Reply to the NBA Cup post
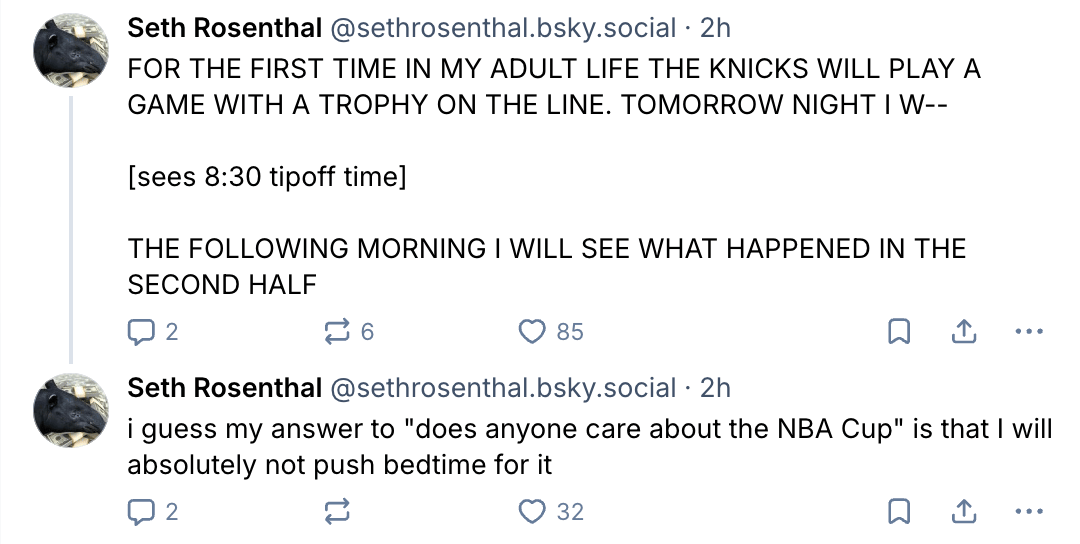 coord(141,512)
